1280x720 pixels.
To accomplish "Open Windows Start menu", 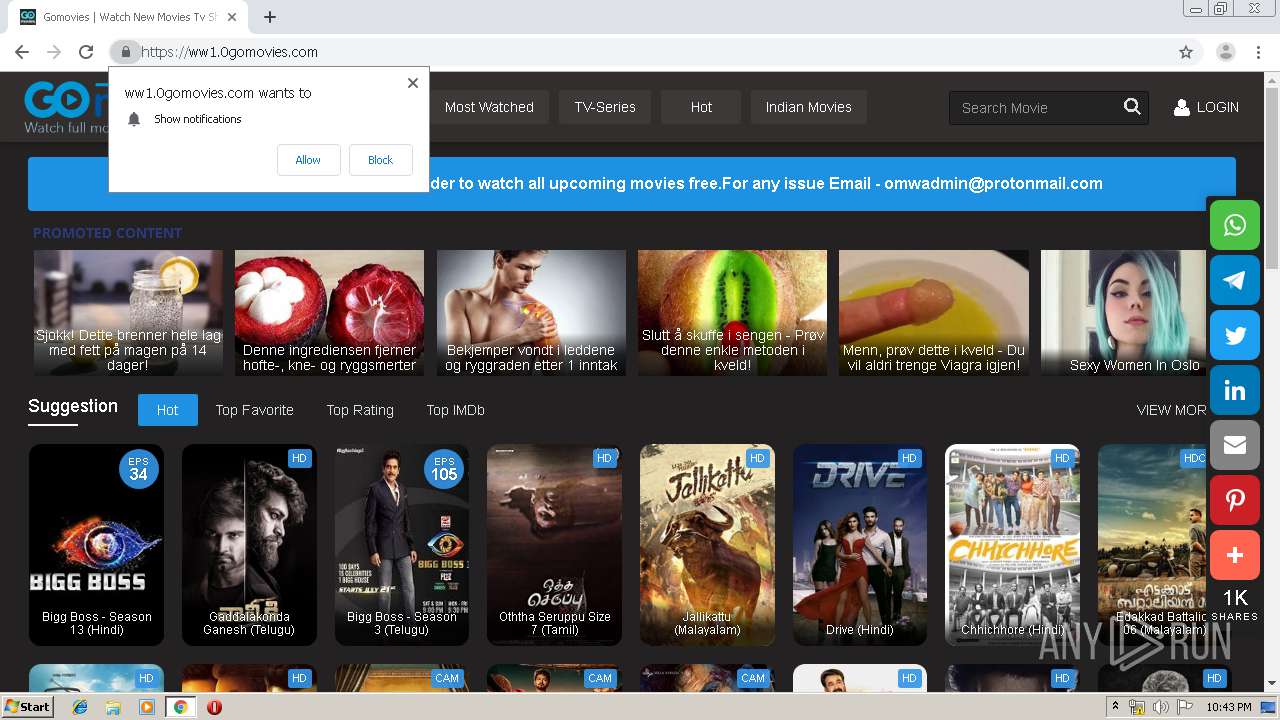I will click(27, 707).
